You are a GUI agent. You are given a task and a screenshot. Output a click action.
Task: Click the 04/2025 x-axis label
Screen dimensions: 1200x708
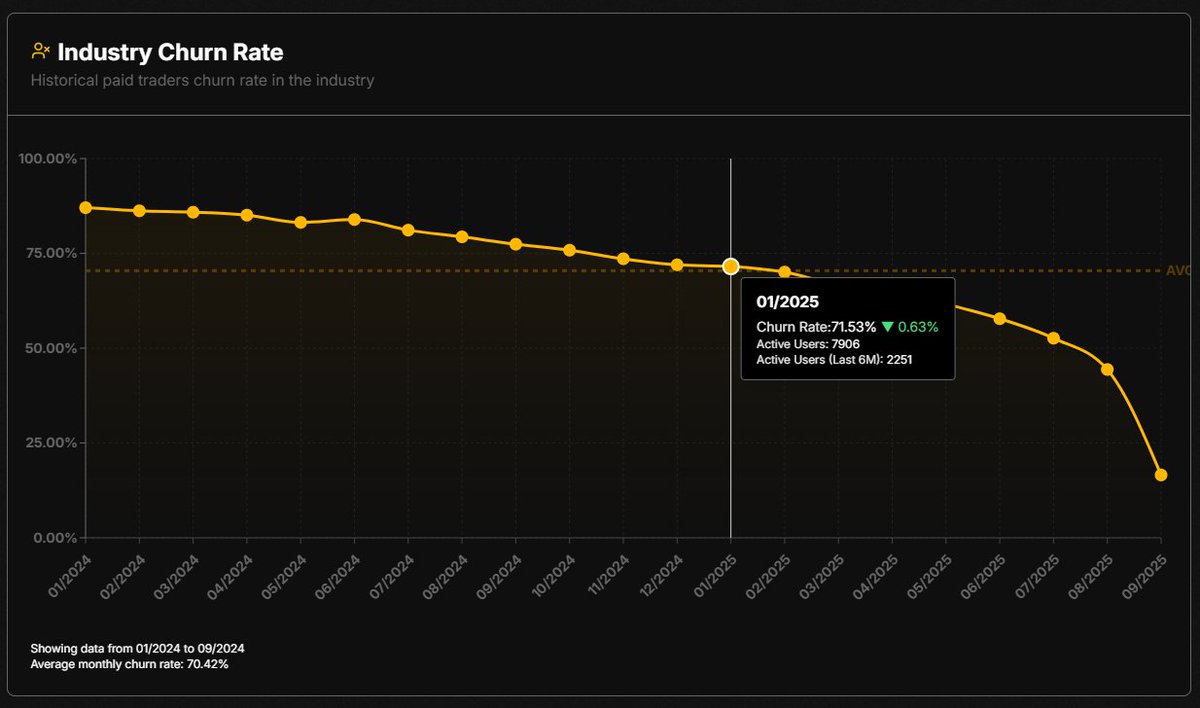875,576
